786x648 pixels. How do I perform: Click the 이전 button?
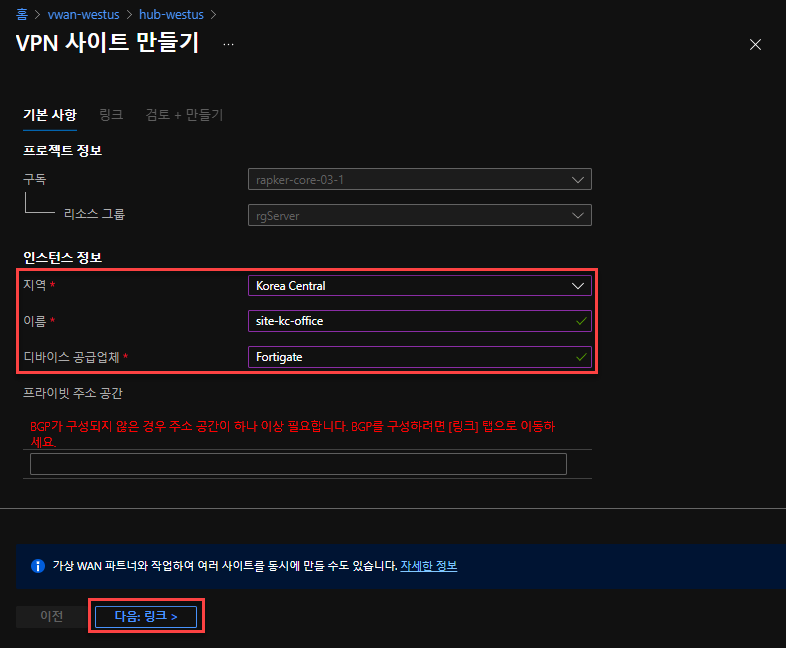[52, 616]
